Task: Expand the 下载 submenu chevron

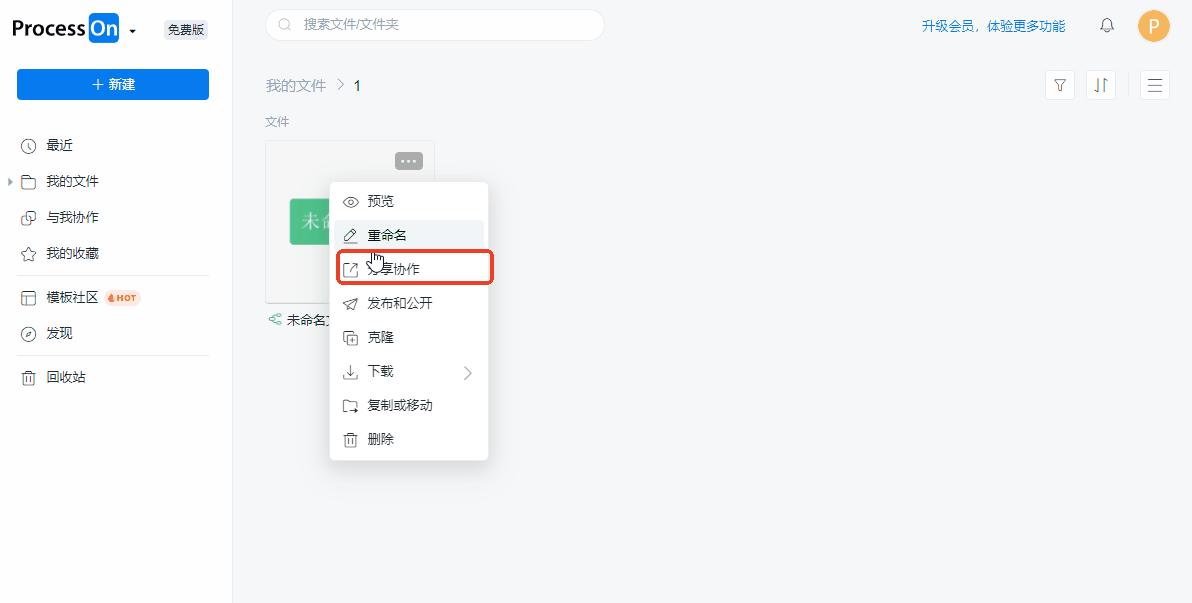Action: click(x=467, y=371)
